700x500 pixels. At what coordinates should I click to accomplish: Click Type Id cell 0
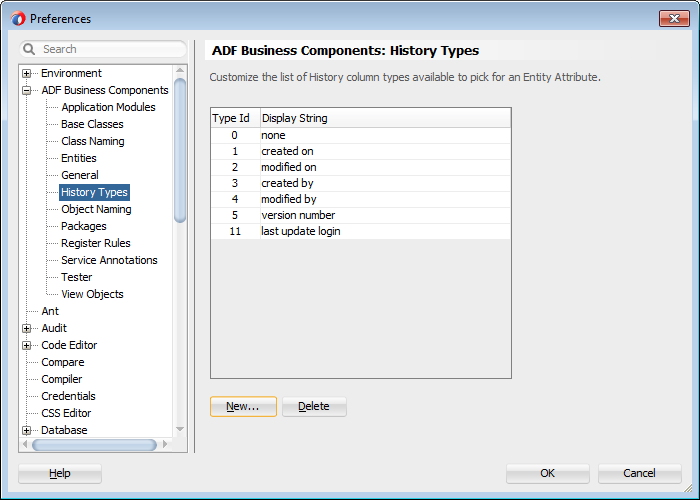pos(234,135)
